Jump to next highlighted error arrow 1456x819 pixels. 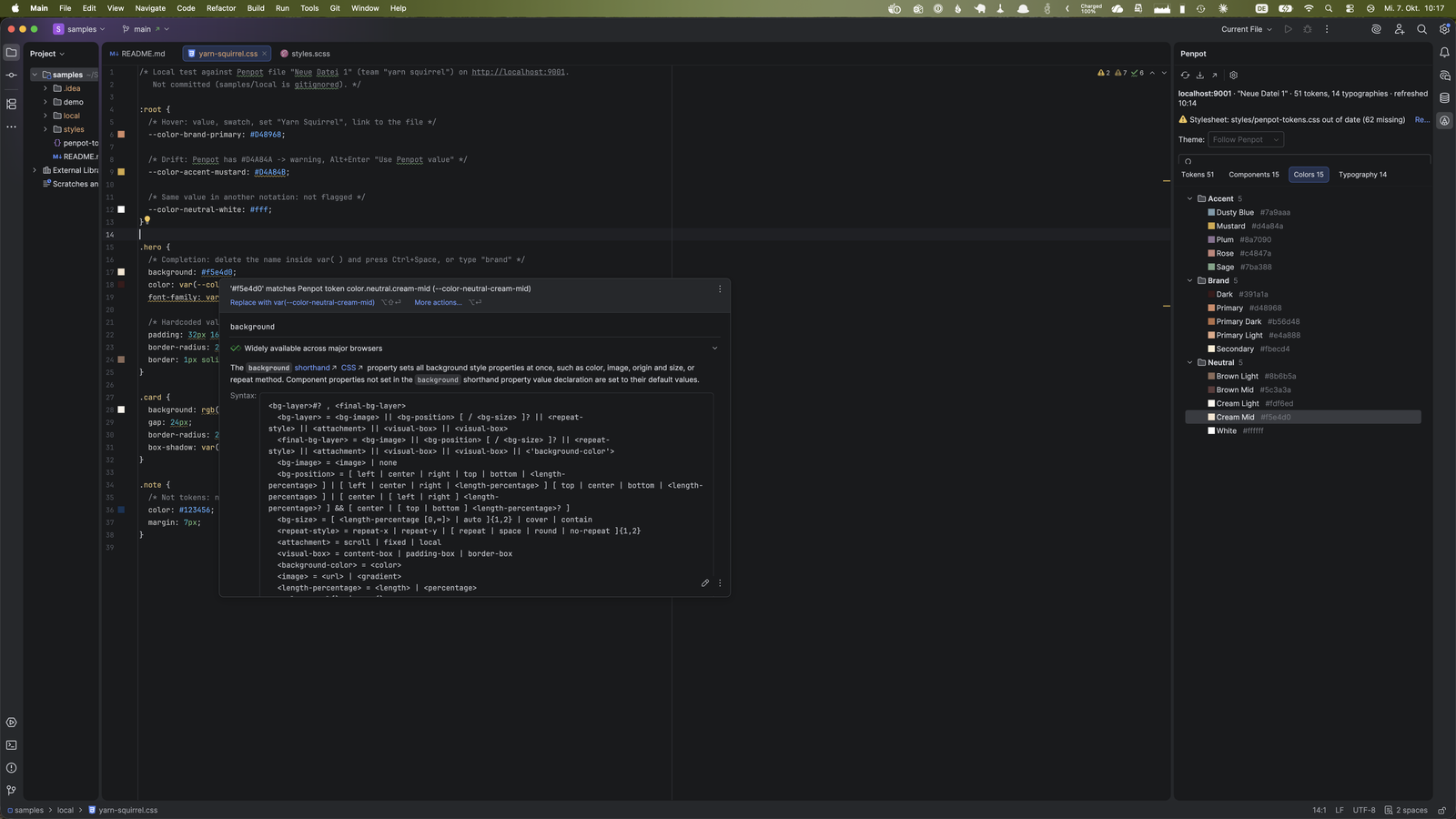click(x=1164, y=73)
